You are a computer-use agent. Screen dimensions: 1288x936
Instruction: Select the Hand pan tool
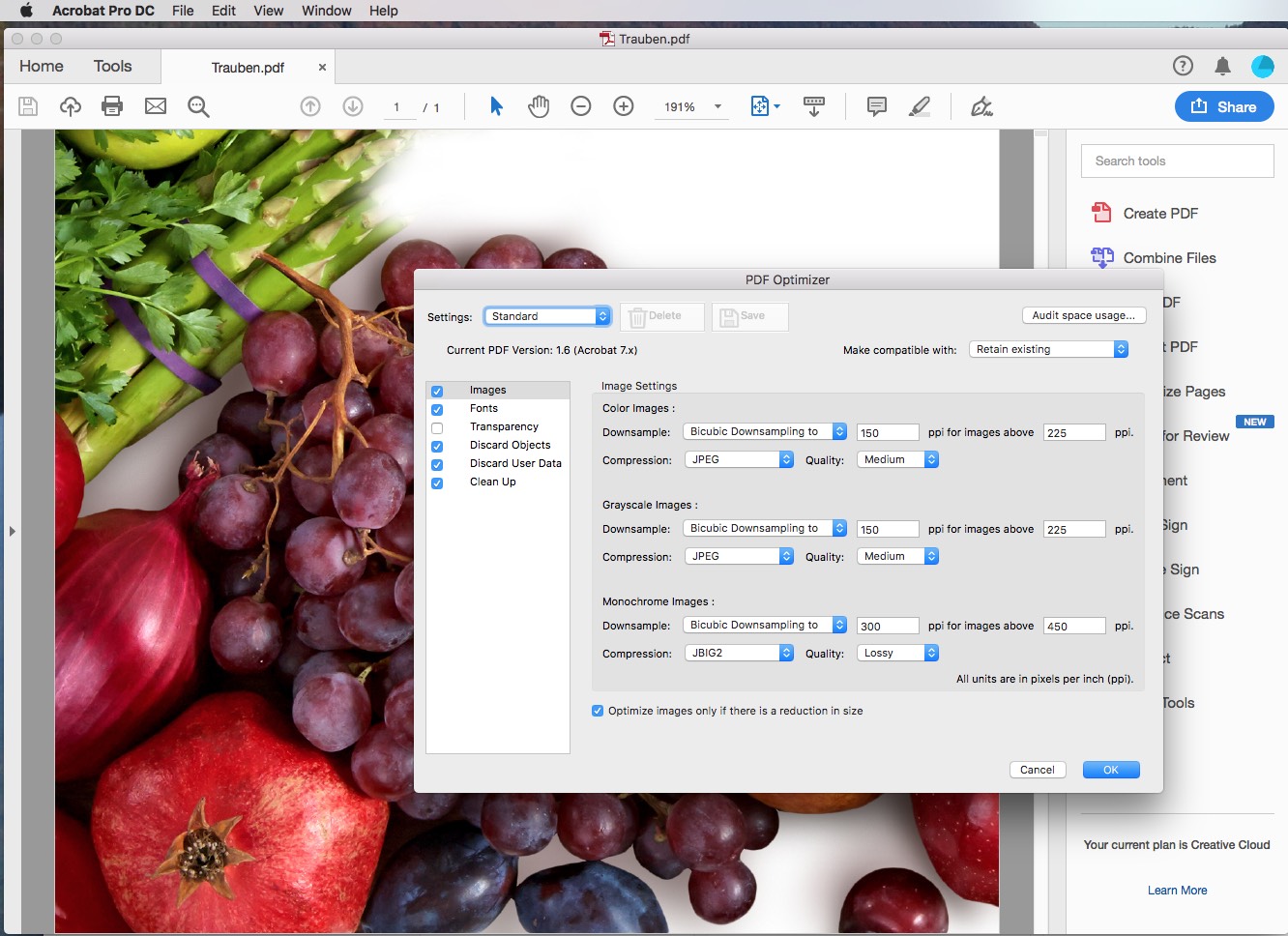click(539, 106)
